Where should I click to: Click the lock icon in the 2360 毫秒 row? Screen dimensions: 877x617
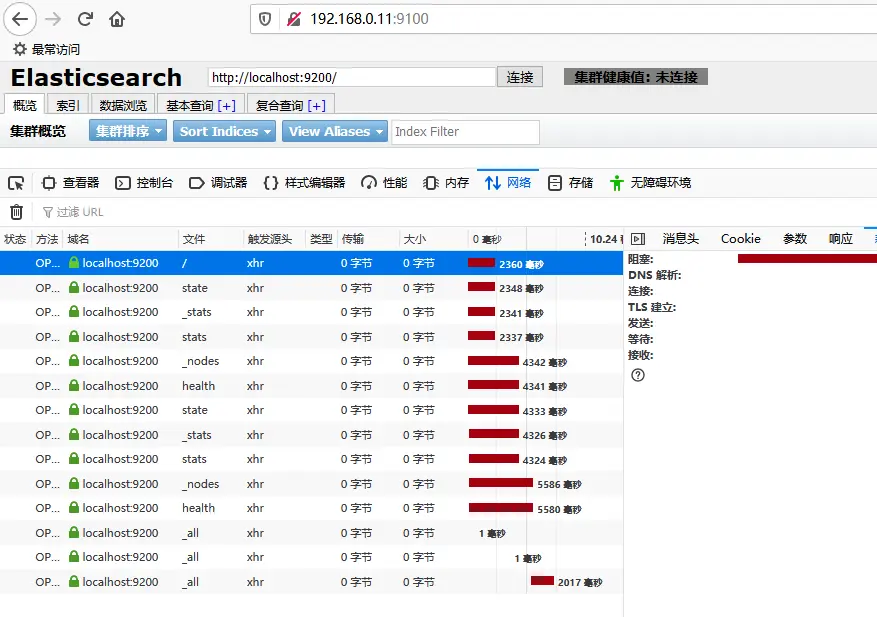[74, 262]
